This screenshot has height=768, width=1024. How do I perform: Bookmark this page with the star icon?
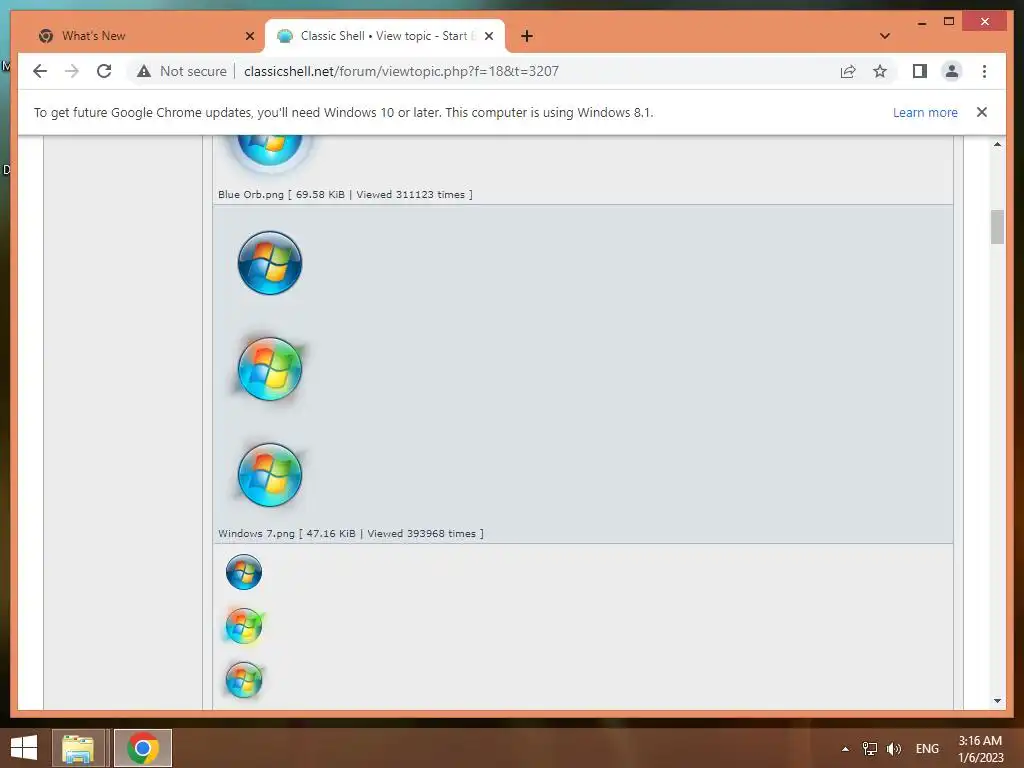pos(880,71)
